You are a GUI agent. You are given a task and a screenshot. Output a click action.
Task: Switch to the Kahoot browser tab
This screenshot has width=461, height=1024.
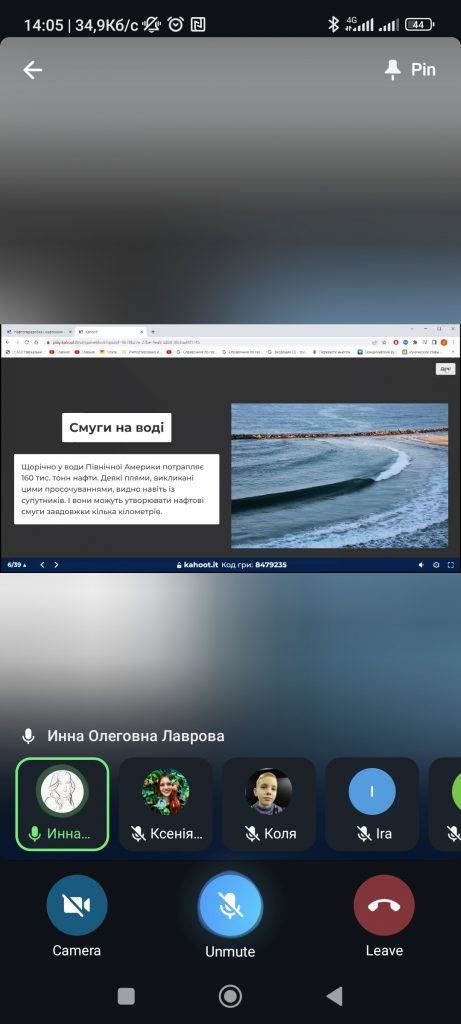pos(106,332)
